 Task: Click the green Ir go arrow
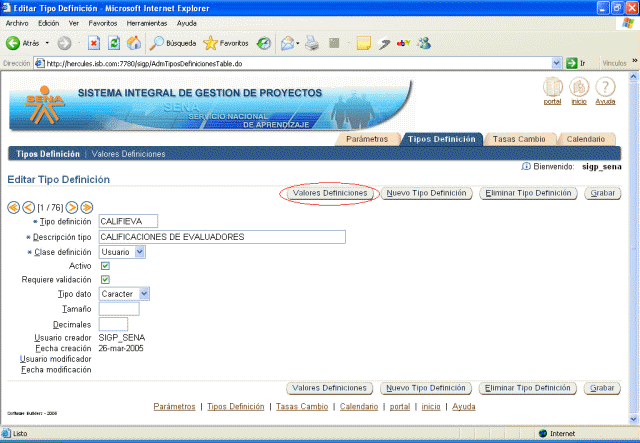point(571,63)
